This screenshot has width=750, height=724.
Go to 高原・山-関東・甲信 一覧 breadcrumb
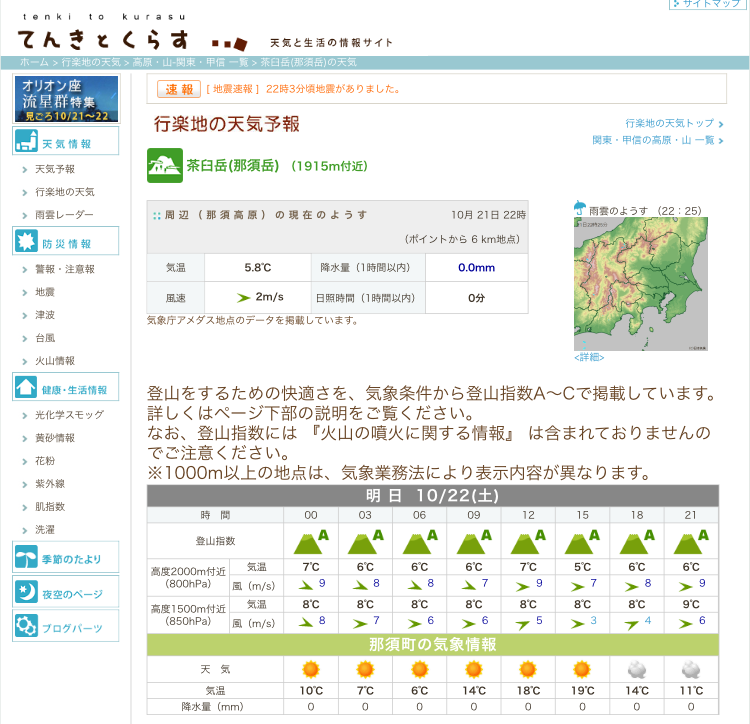coord(190,62)
